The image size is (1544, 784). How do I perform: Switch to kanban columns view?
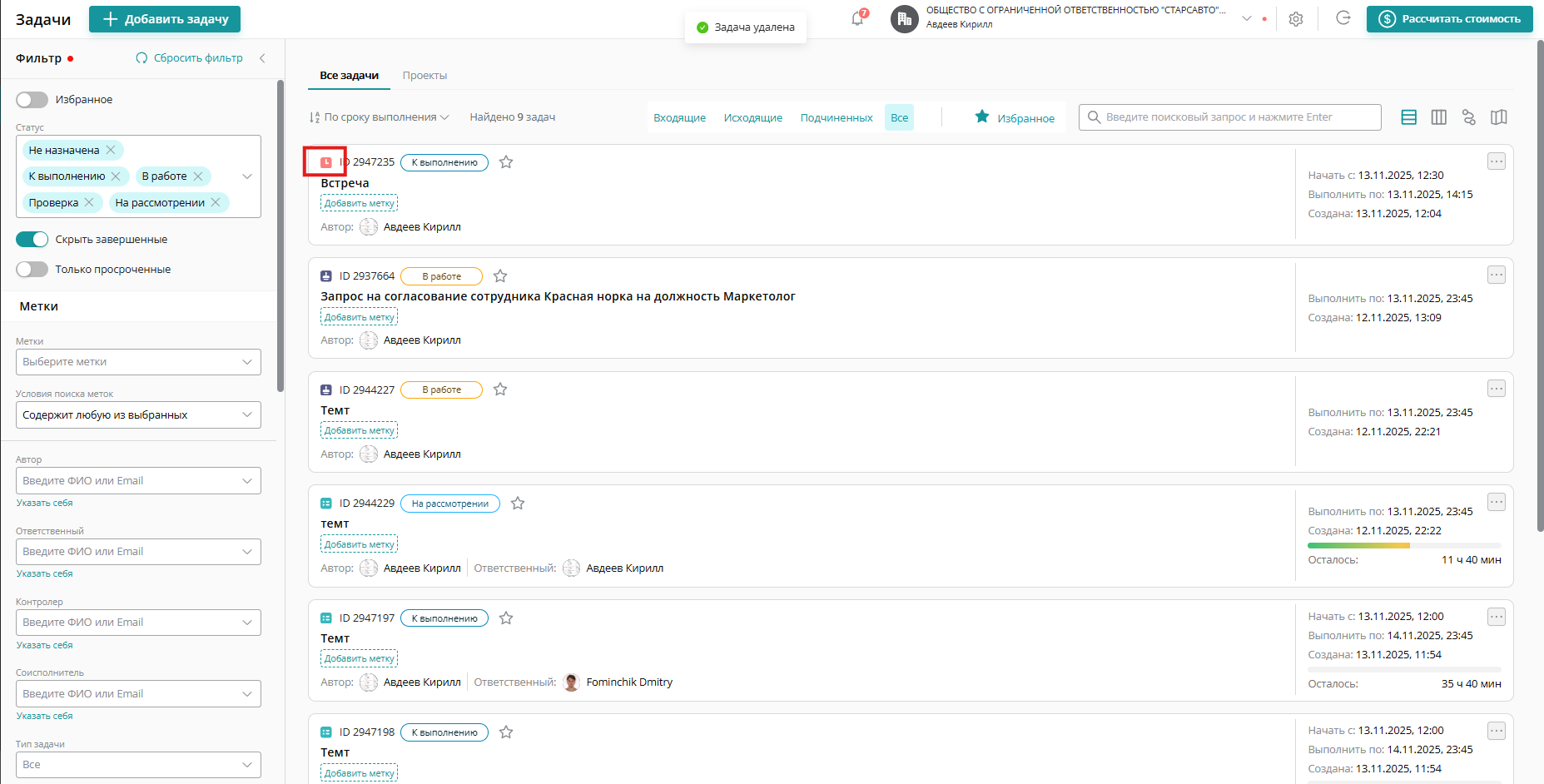1438,117
